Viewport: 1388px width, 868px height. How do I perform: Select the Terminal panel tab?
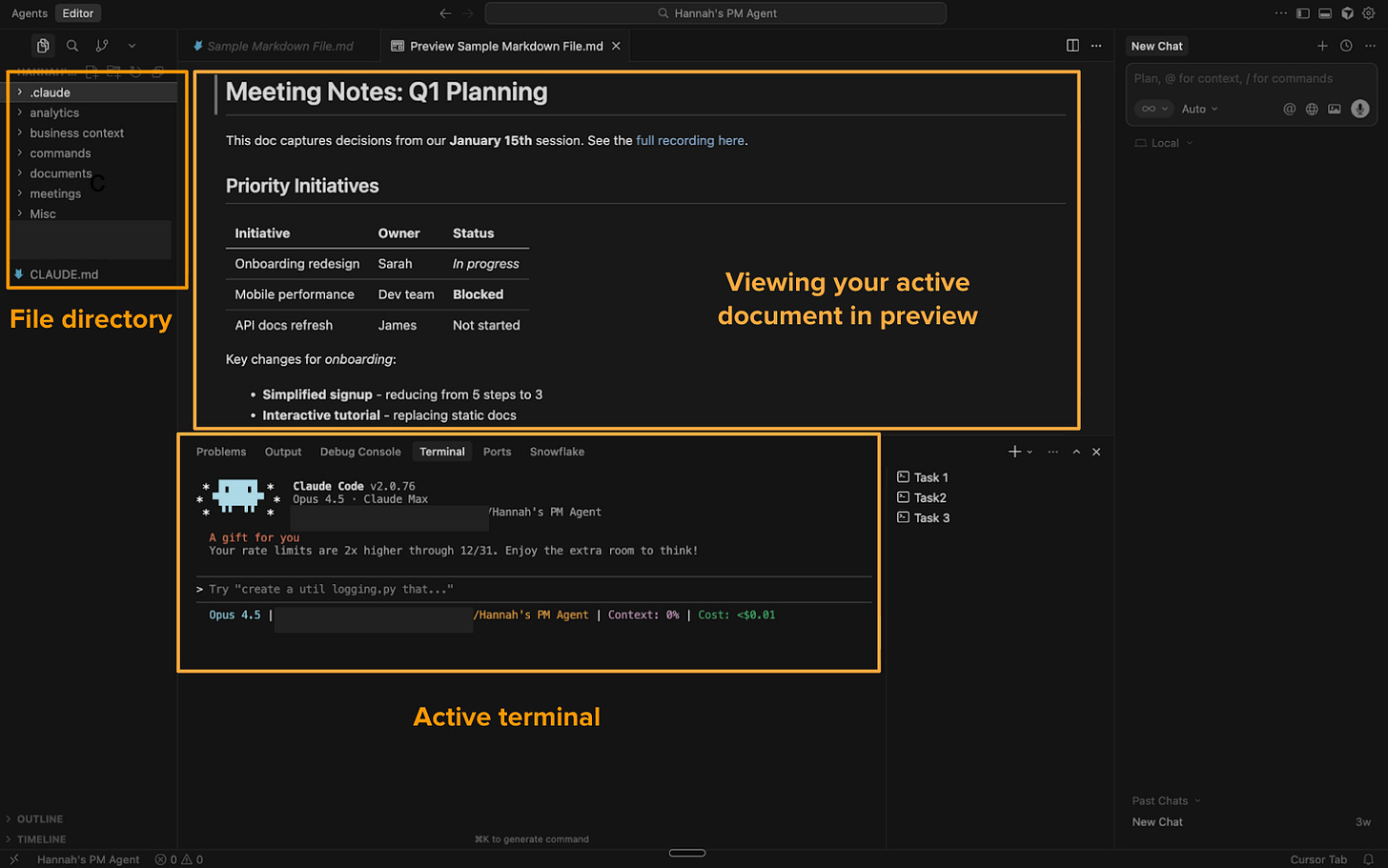click(x=442, y=452)
